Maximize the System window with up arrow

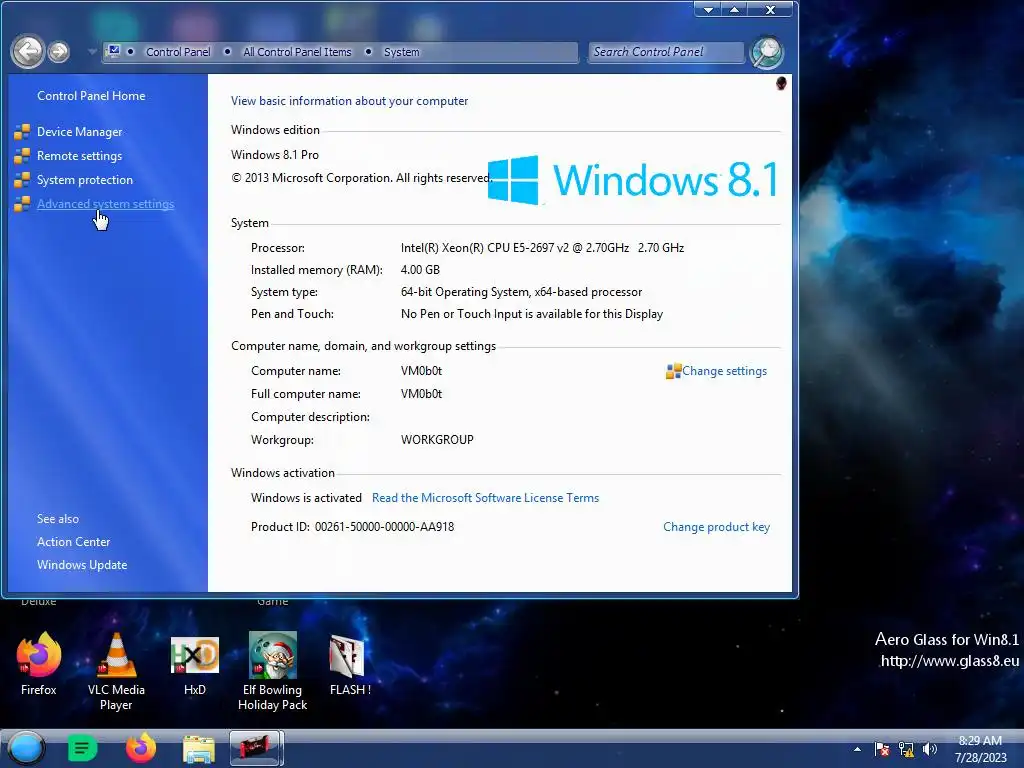pyautogui.click(x=735, y=9)
